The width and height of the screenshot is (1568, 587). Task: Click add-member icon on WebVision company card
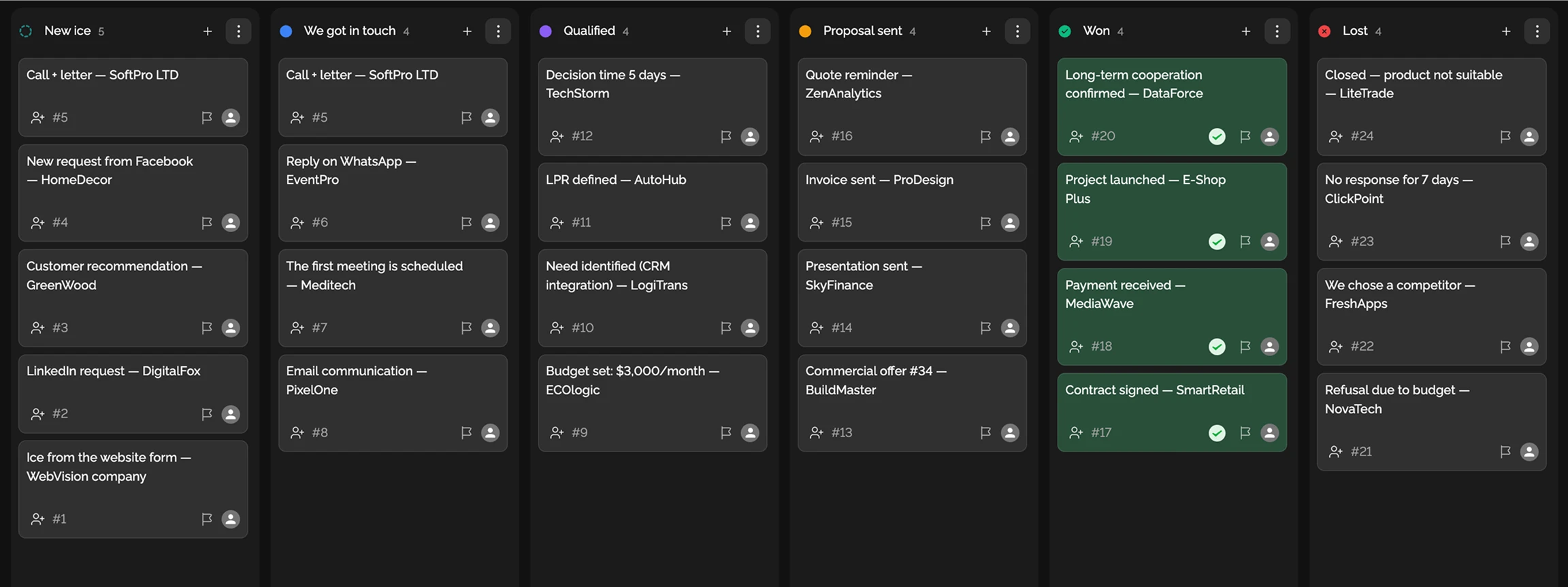37,519
